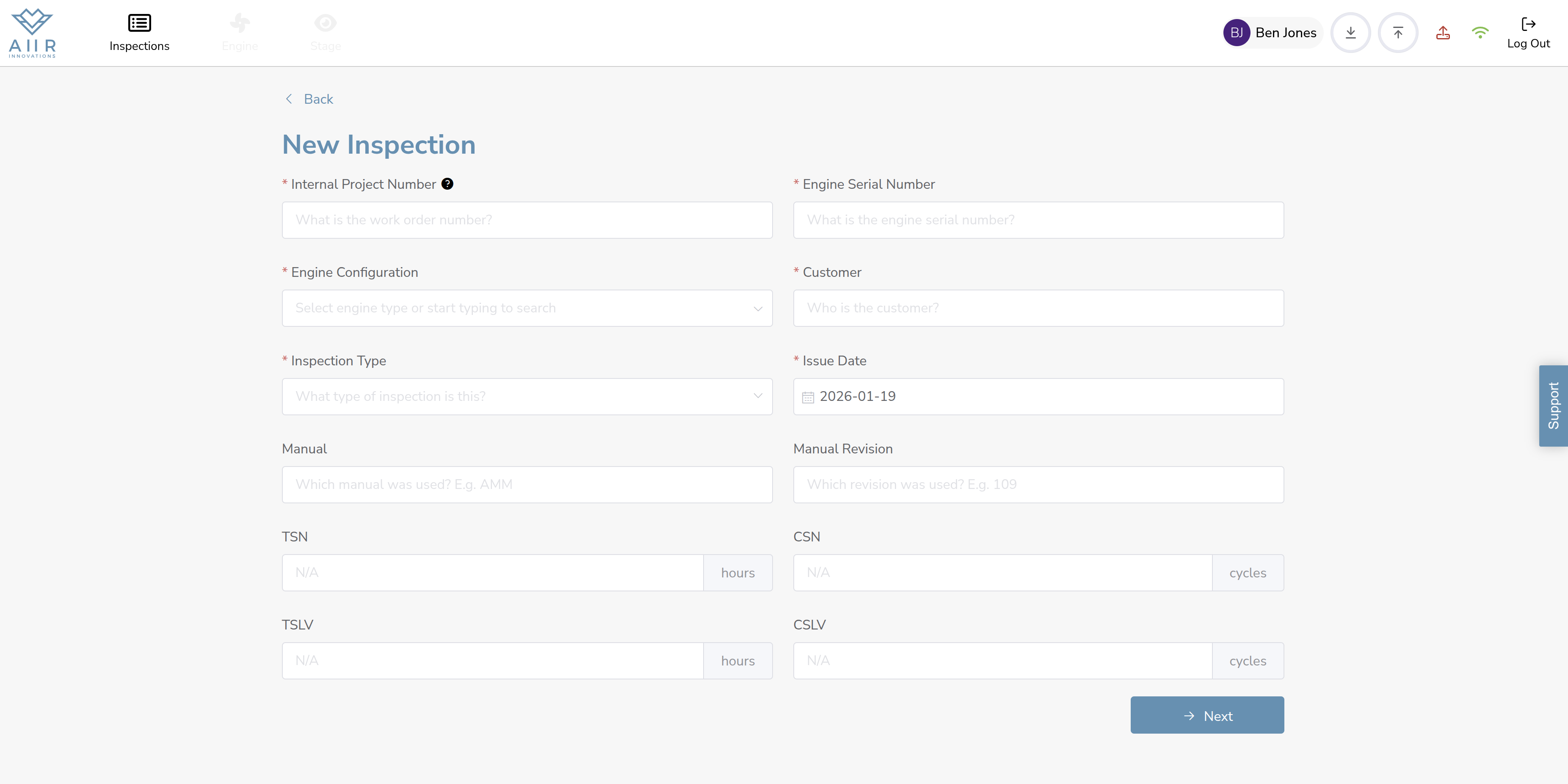Click the Internal Project Number help icon

coord(447,184)
